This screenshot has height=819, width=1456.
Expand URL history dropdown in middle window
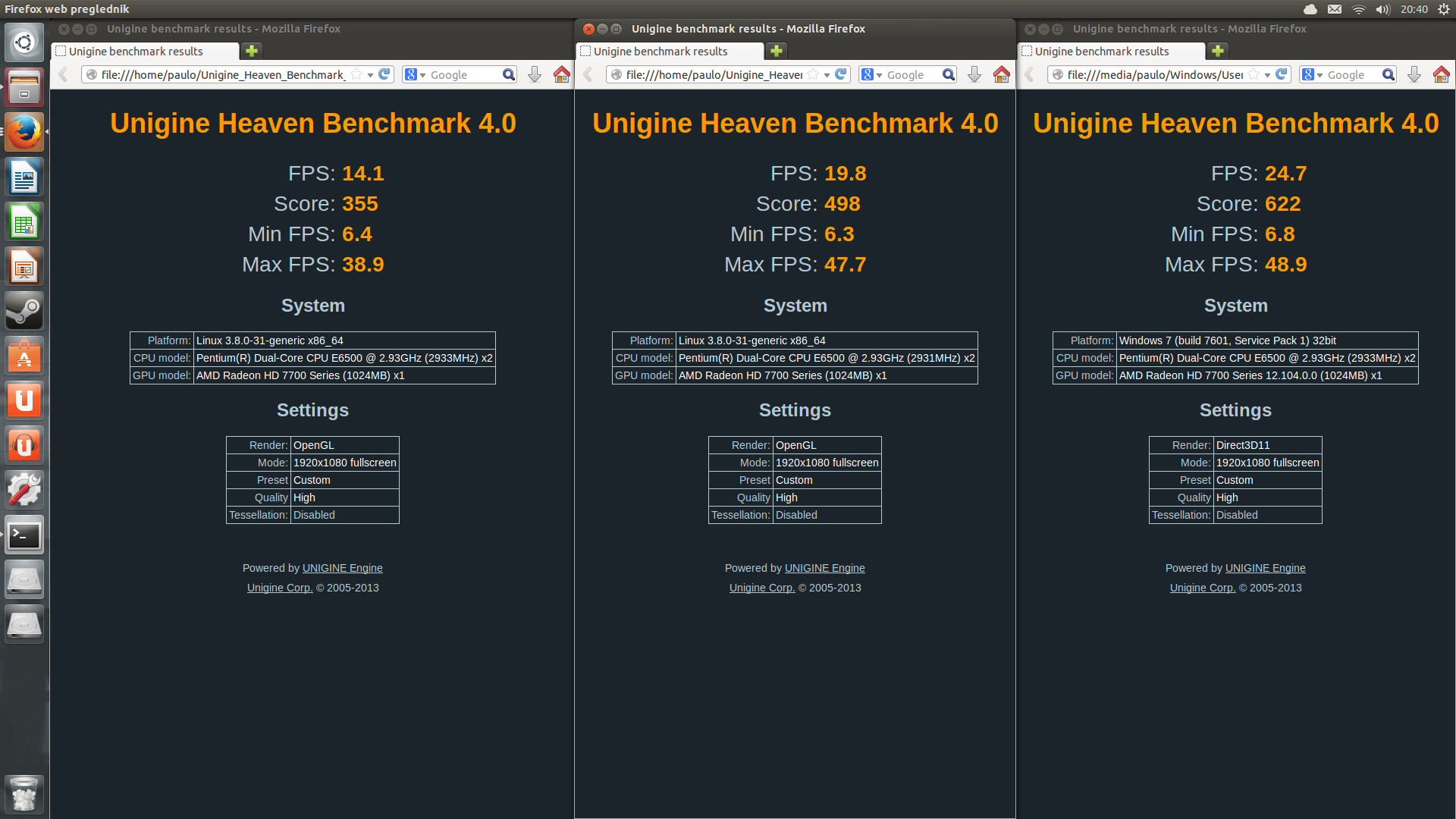click(x=827, y=75)
